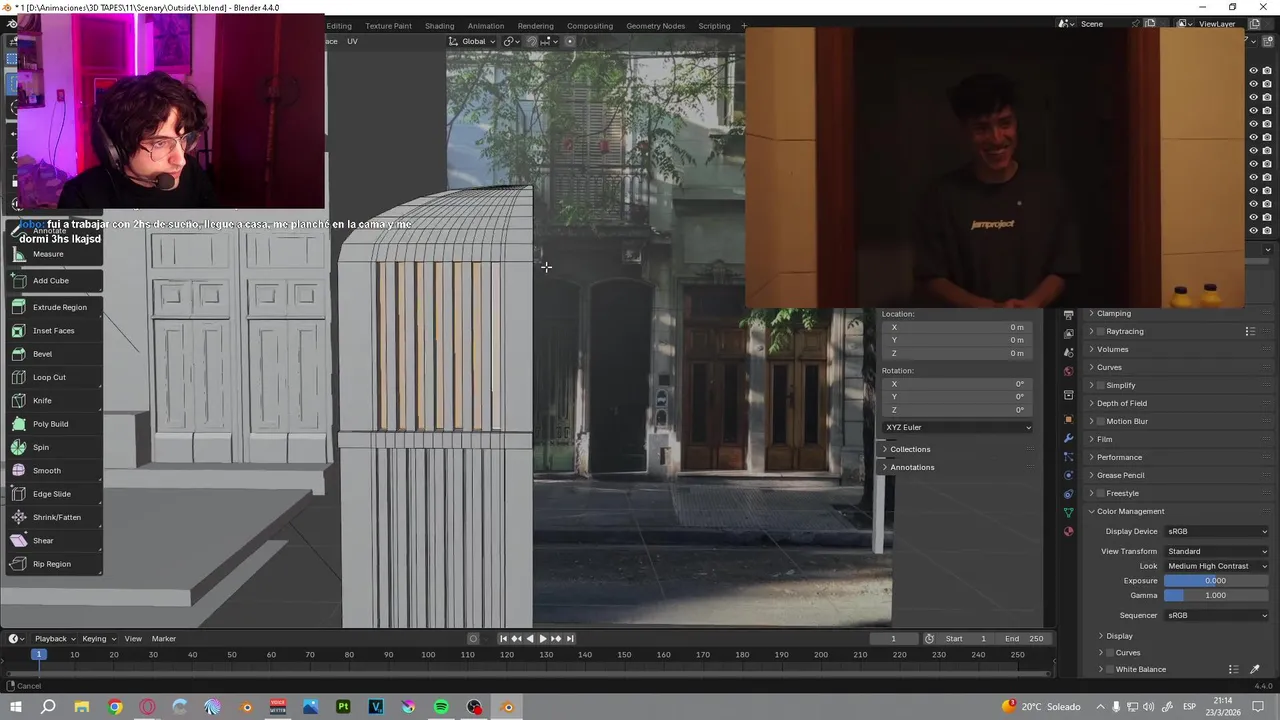The image size is (1280, 720).
Task: Select the Loop Cut tool
Action: tap(53, 378)
